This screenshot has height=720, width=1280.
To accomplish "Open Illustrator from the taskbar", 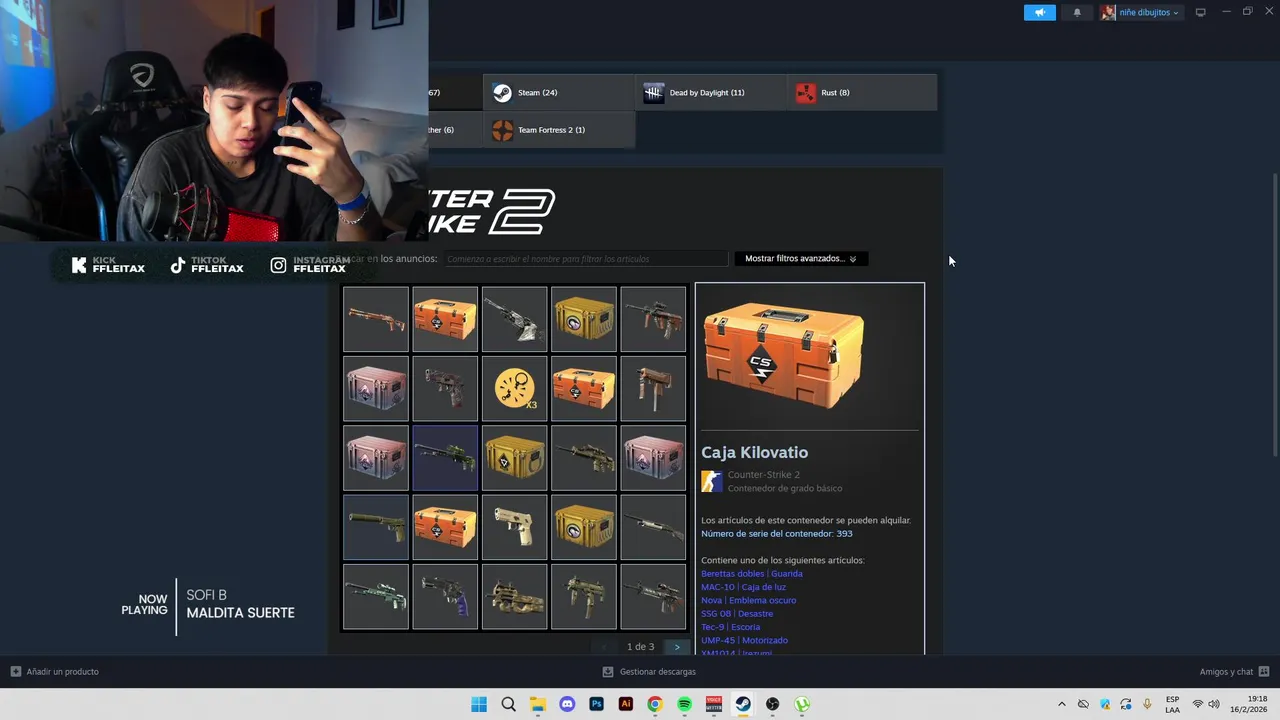I will 626,704.
